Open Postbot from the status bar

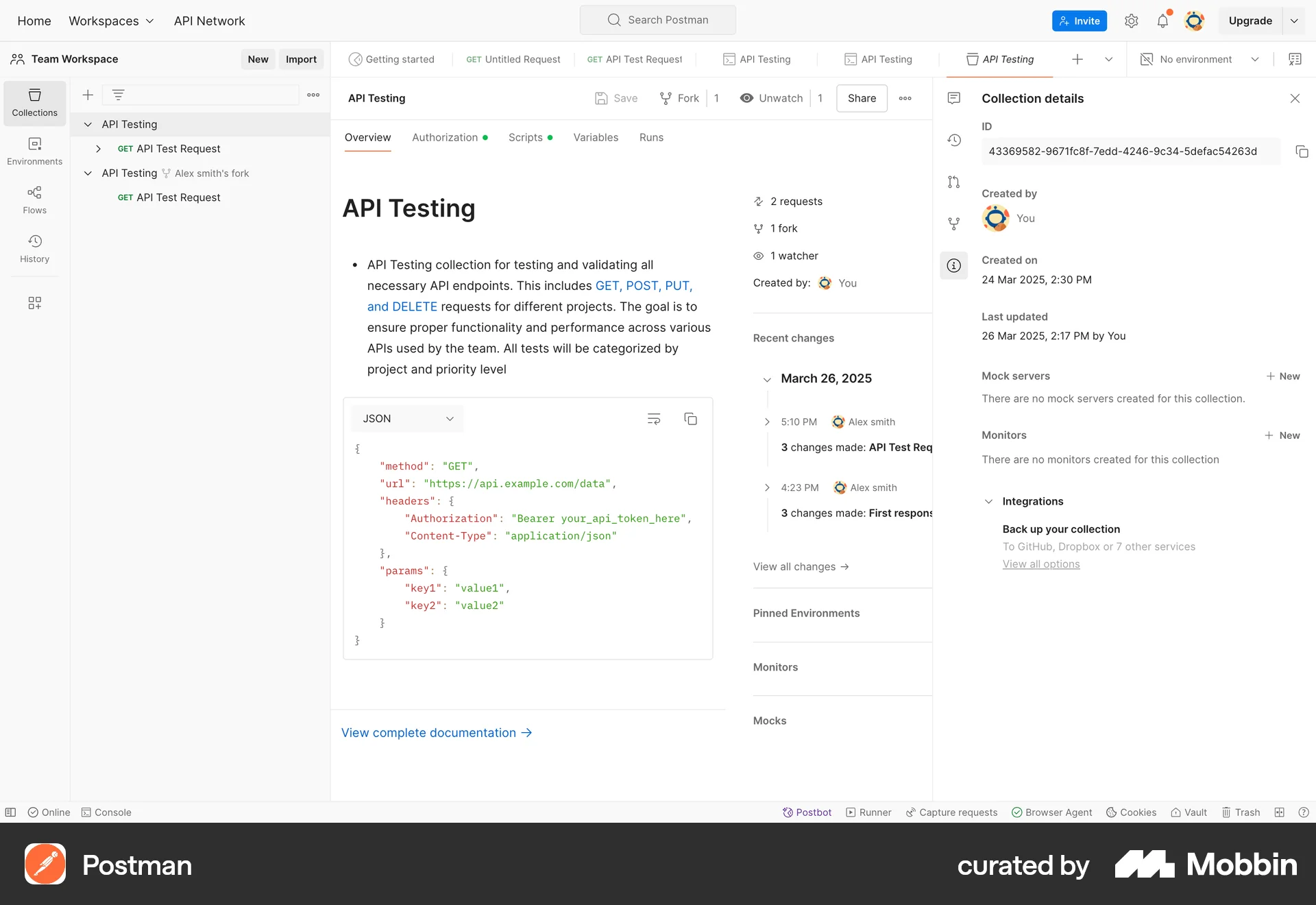807,812
